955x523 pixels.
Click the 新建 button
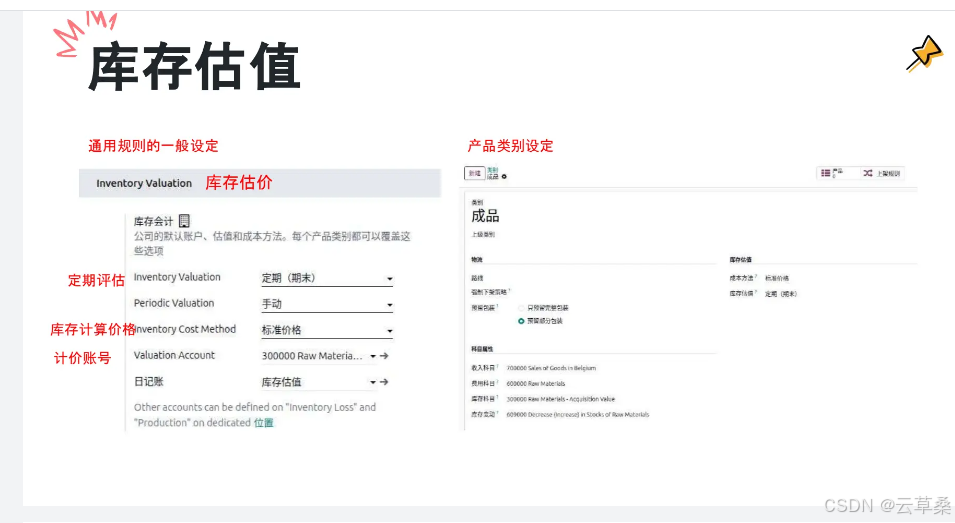click(474, 174)
